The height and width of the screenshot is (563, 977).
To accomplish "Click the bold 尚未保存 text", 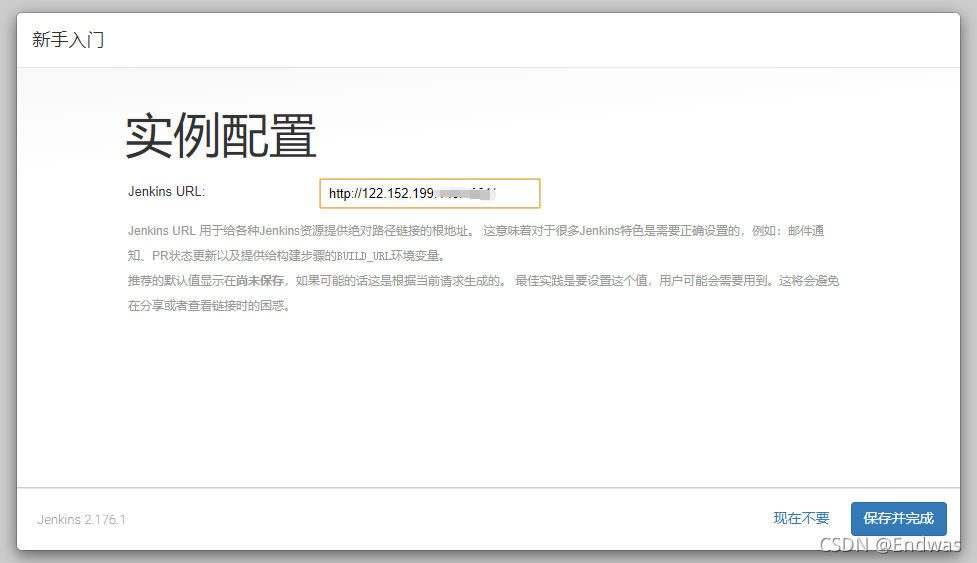I will point(260,281).
